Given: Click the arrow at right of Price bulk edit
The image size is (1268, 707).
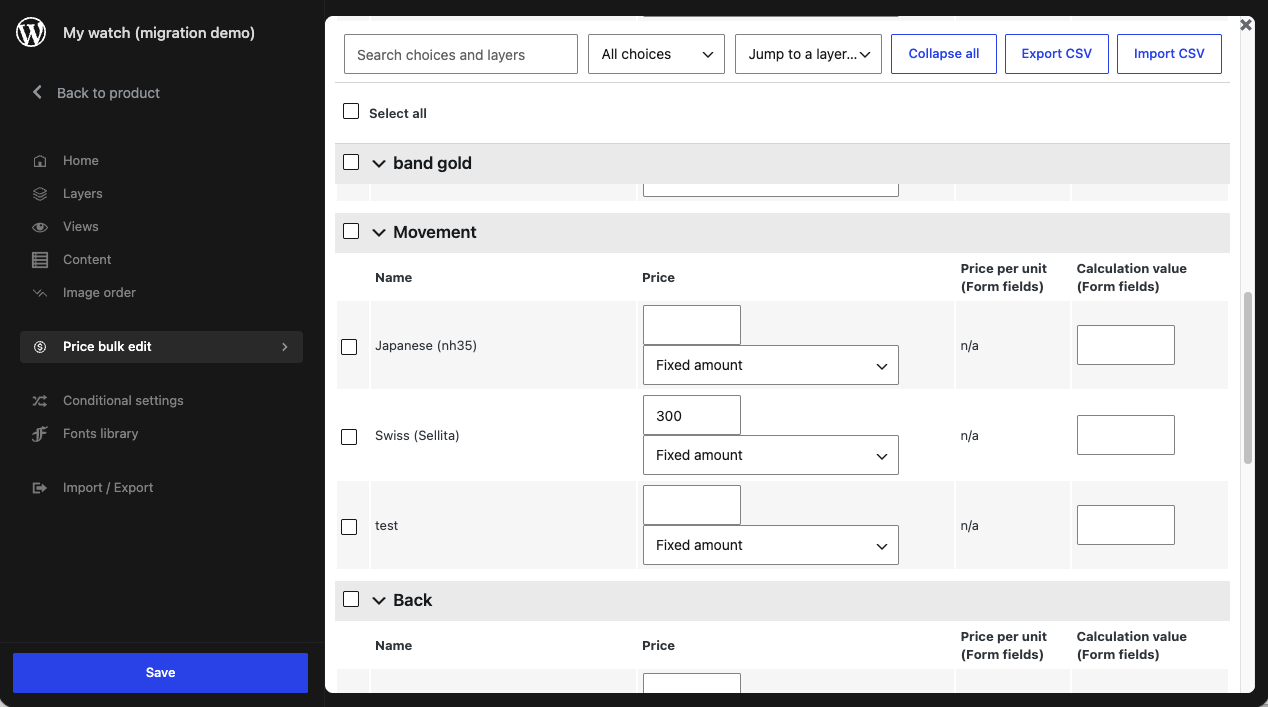Looking at the screenshot, I should point(285,347).
